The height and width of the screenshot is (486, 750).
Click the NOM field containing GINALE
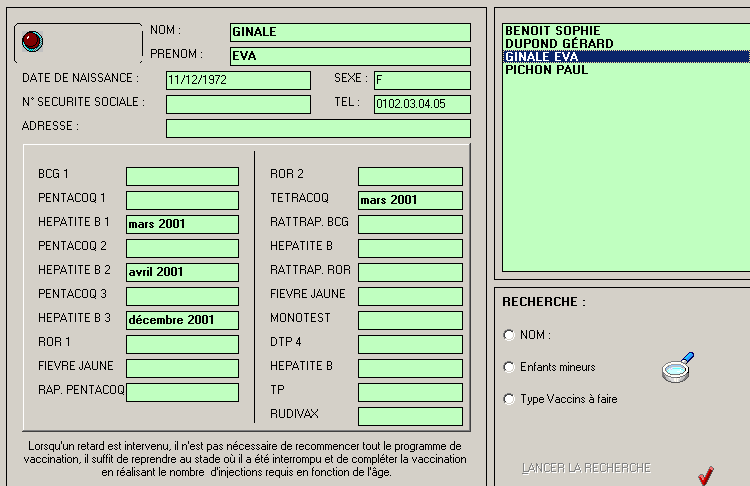pyautogui.click(x=350, y=32)
